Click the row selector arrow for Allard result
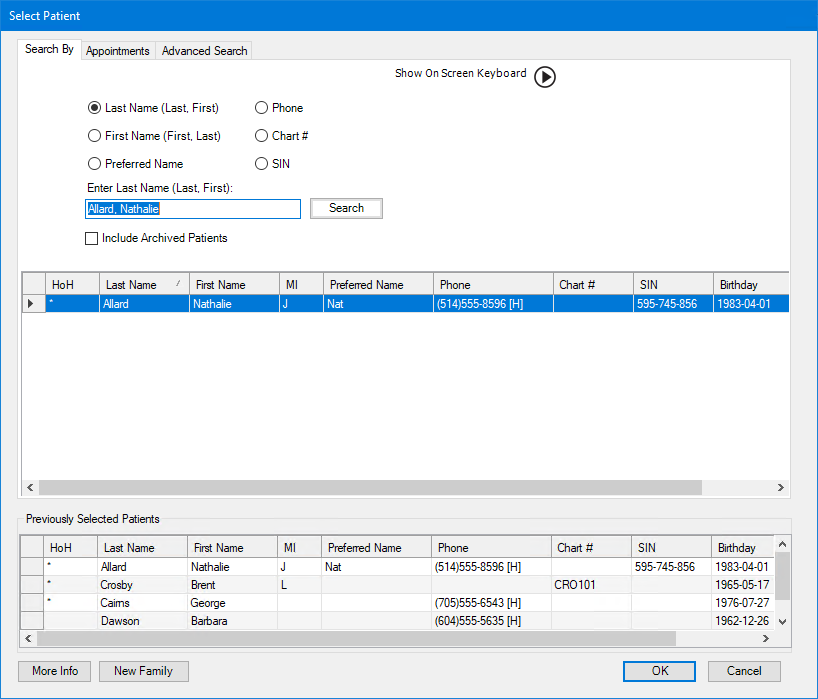Screen dimensions: 818x699 tap(33, 304)
